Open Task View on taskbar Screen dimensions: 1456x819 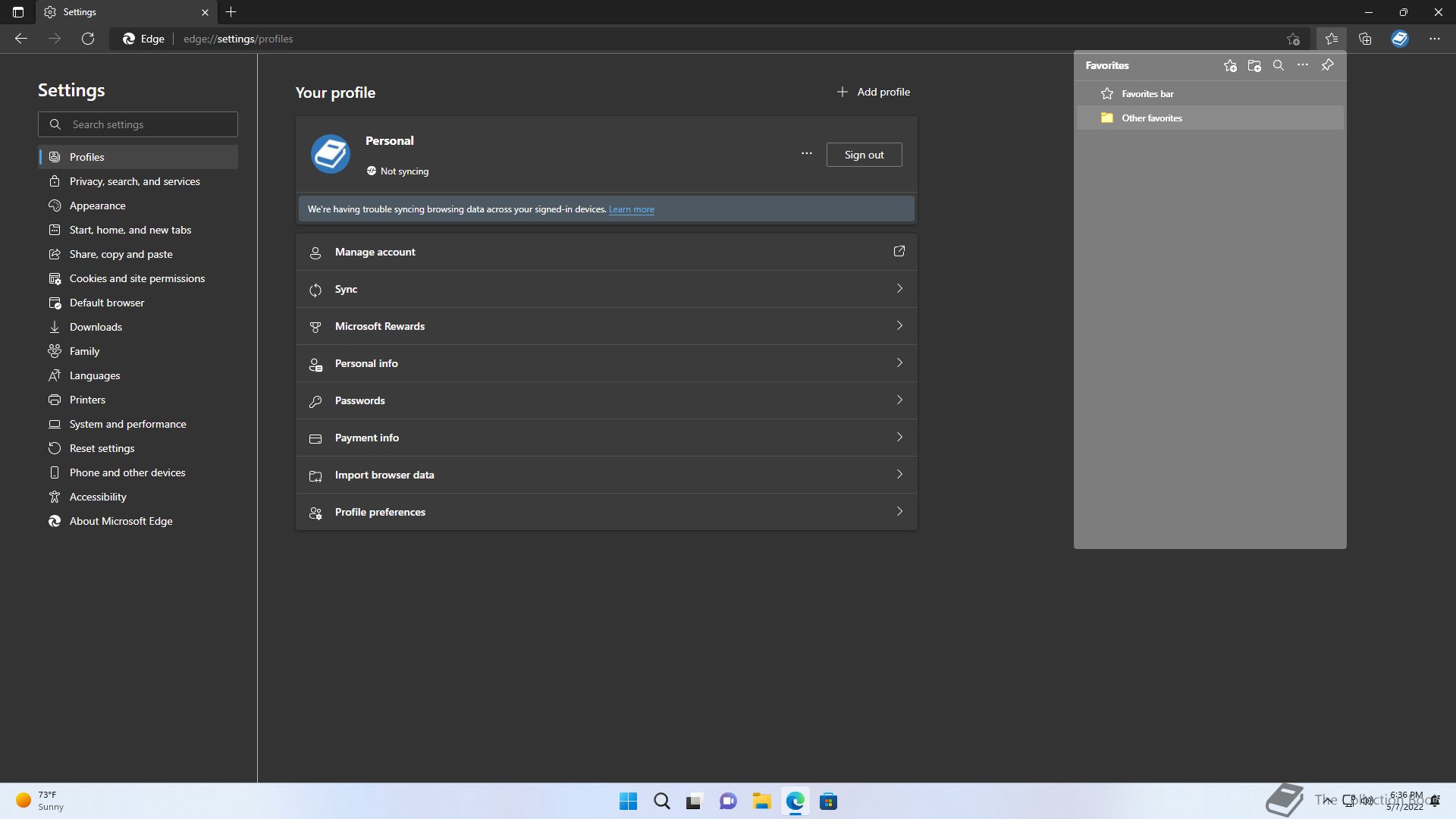(695, 802)
